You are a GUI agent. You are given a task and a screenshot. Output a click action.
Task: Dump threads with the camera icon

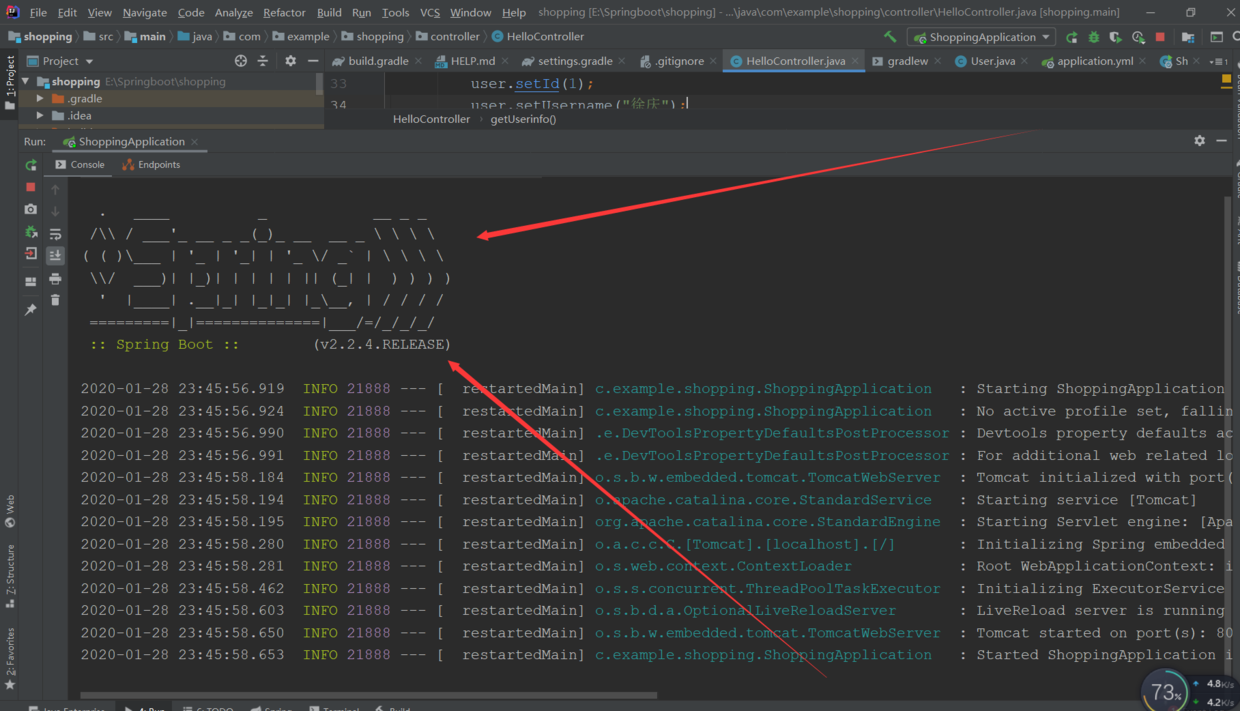(31, 209)
